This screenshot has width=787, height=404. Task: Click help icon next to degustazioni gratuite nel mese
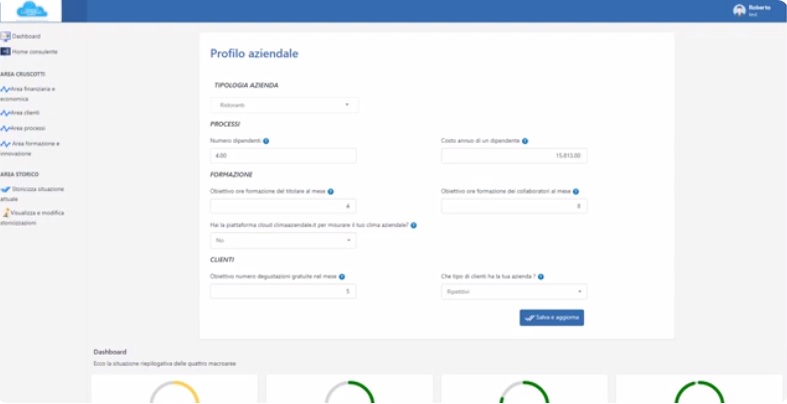click(x=341, y=276)
